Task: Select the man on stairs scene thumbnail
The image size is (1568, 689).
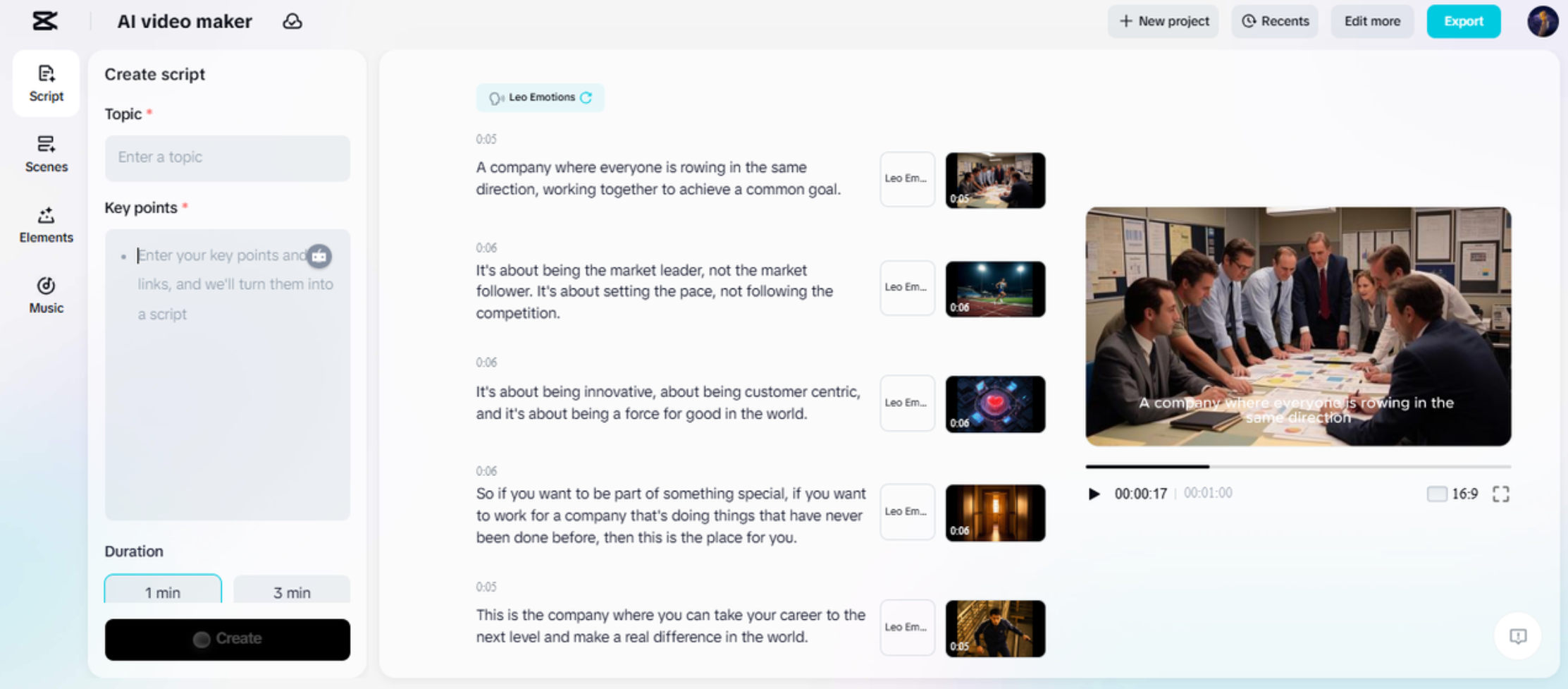Action: pyautogui.click(x=995, y=628)
